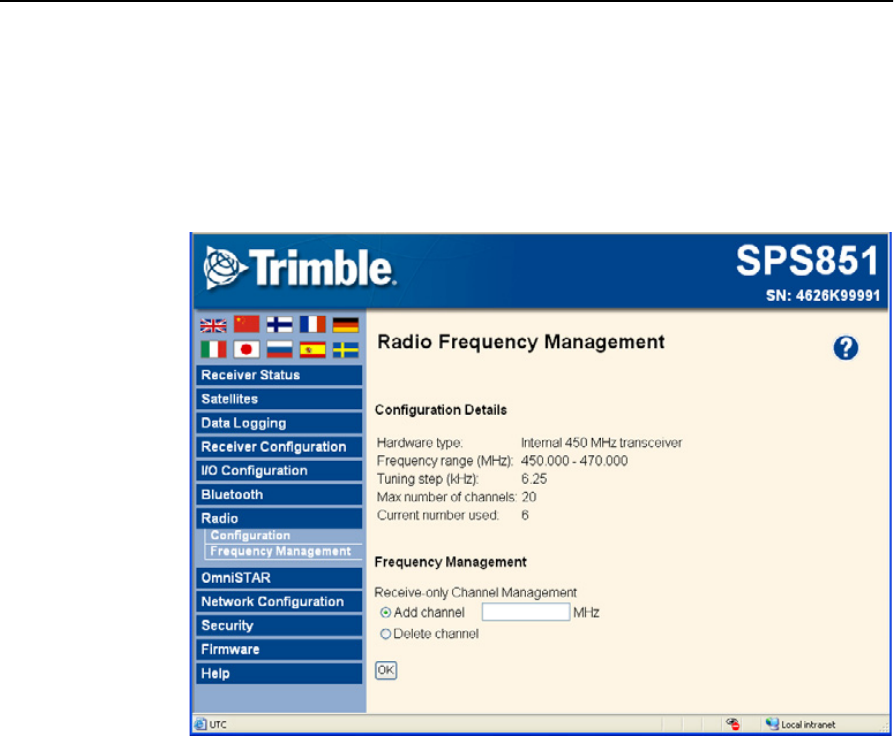Select the Italian flag language icon

coord(213,349)
